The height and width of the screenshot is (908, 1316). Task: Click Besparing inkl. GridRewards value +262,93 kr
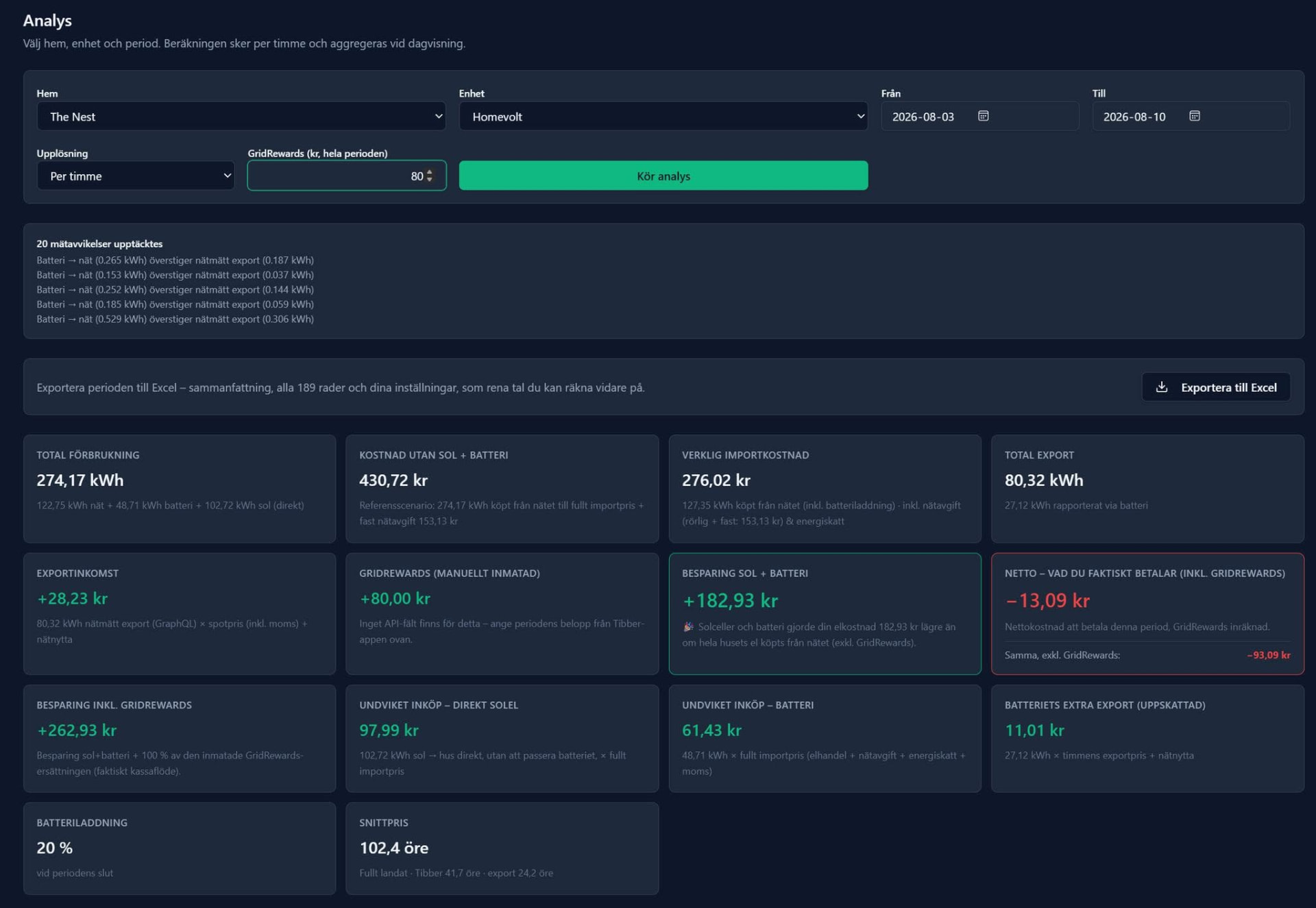pos(77,731)
